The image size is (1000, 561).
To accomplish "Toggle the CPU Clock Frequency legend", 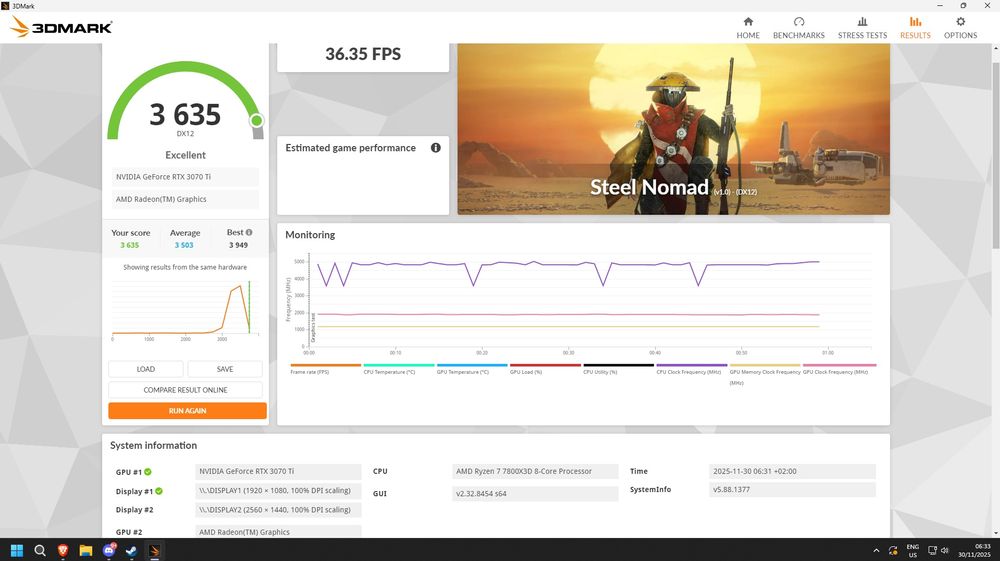I will click(x=691, y=369).
